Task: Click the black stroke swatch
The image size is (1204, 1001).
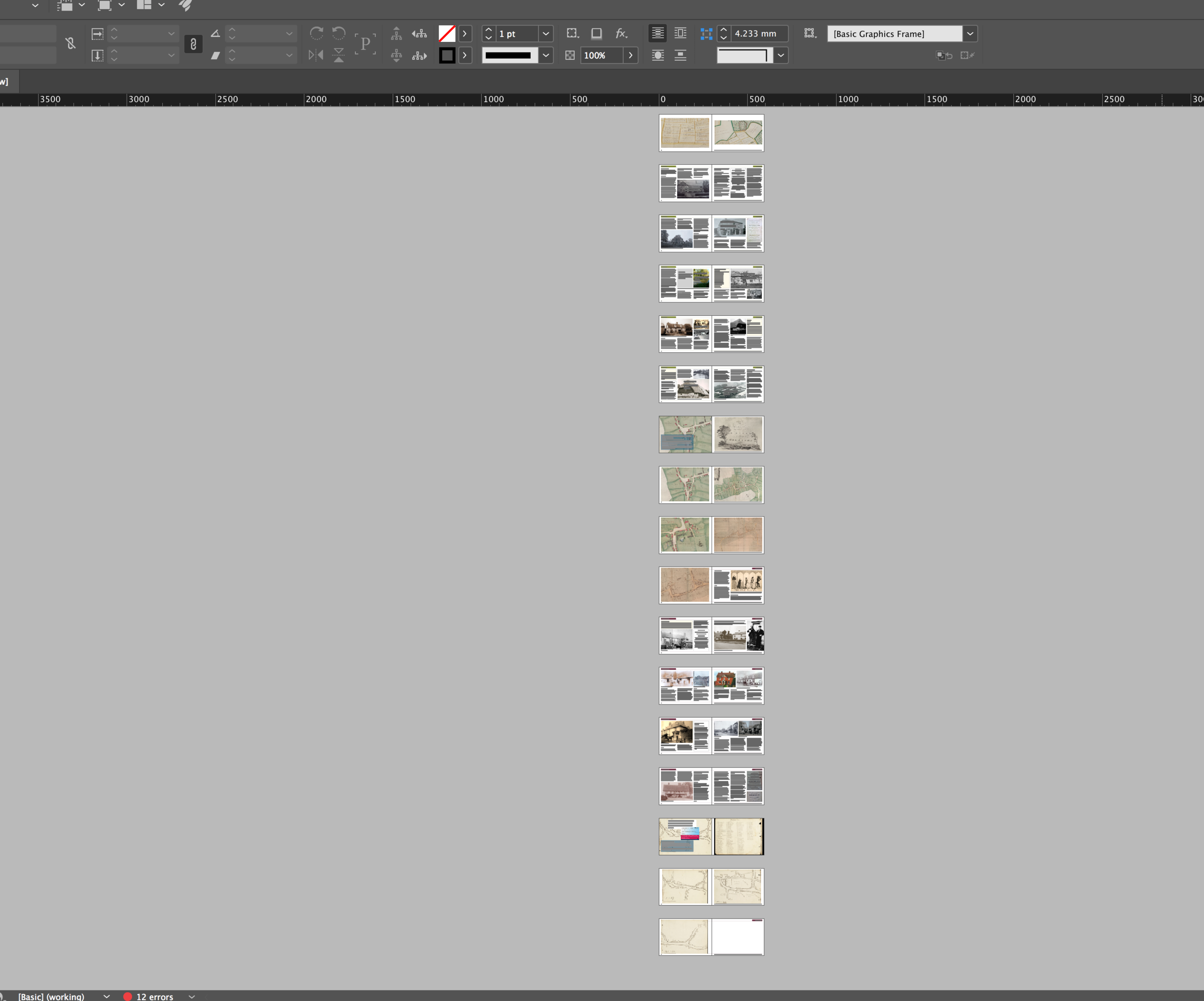Action: [447, 56]
